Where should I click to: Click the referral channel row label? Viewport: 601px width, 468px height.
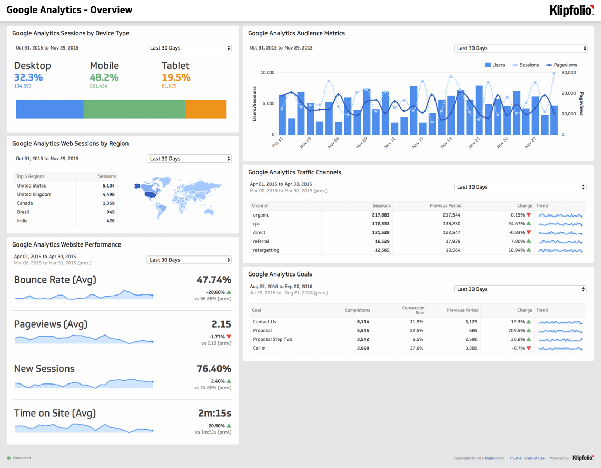(261, 241)
